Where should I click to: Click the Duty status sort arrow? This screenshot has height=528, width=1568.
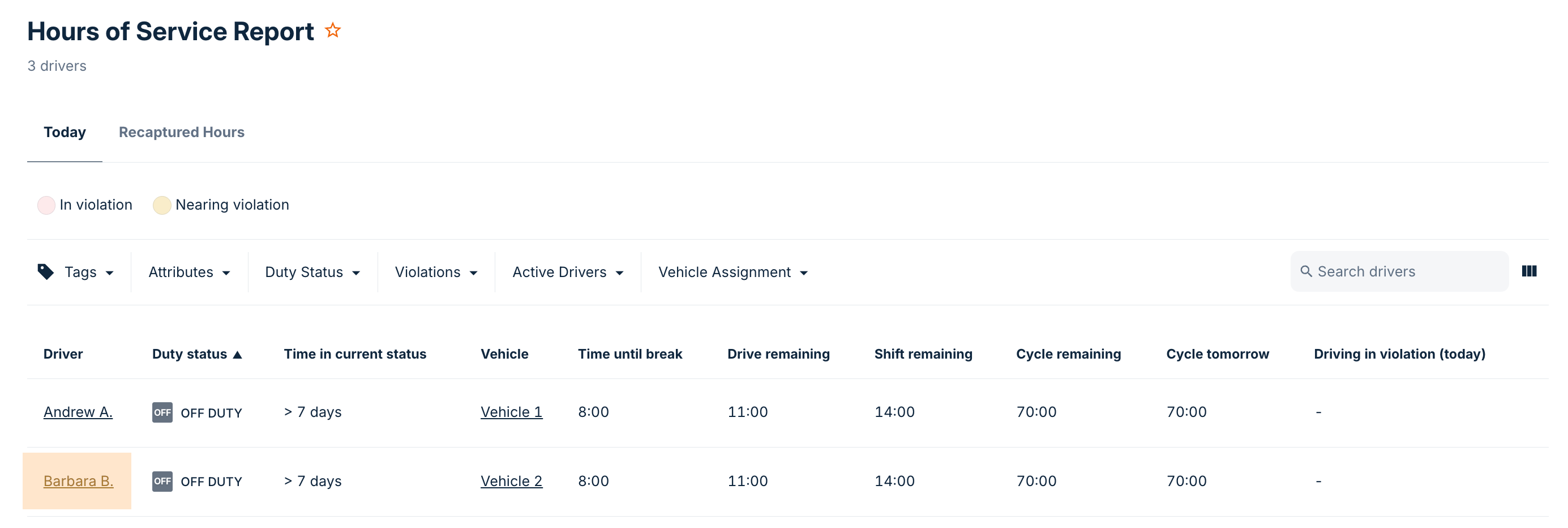pos(238,355)
